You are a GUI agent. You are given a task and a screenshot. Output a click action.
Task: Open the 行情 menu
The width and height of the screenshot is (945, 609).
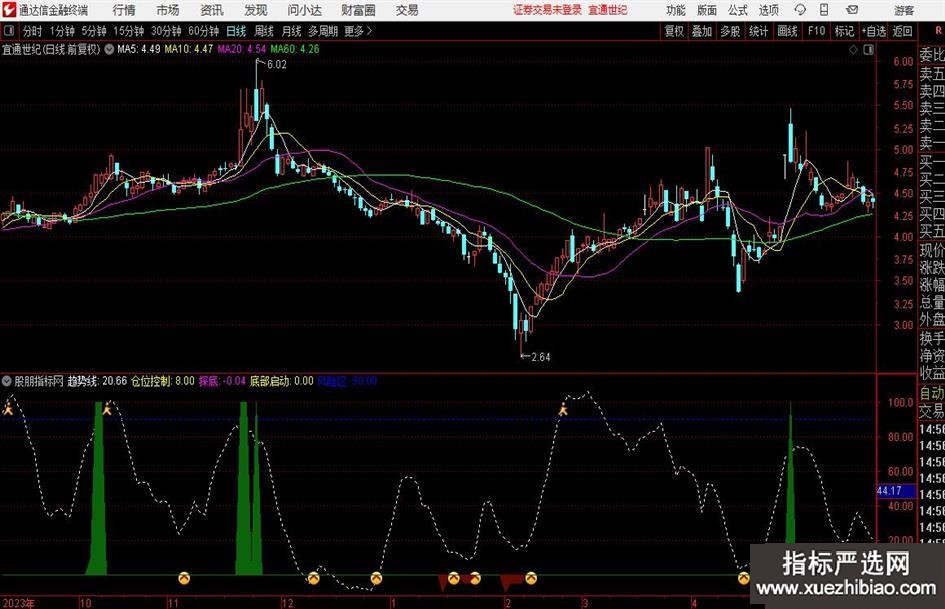pos(124,10)
